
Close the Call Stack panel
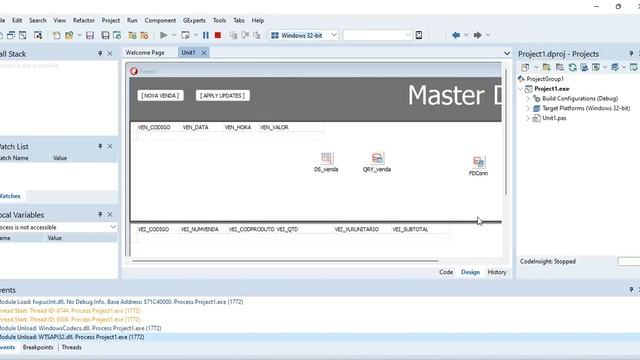110,53
